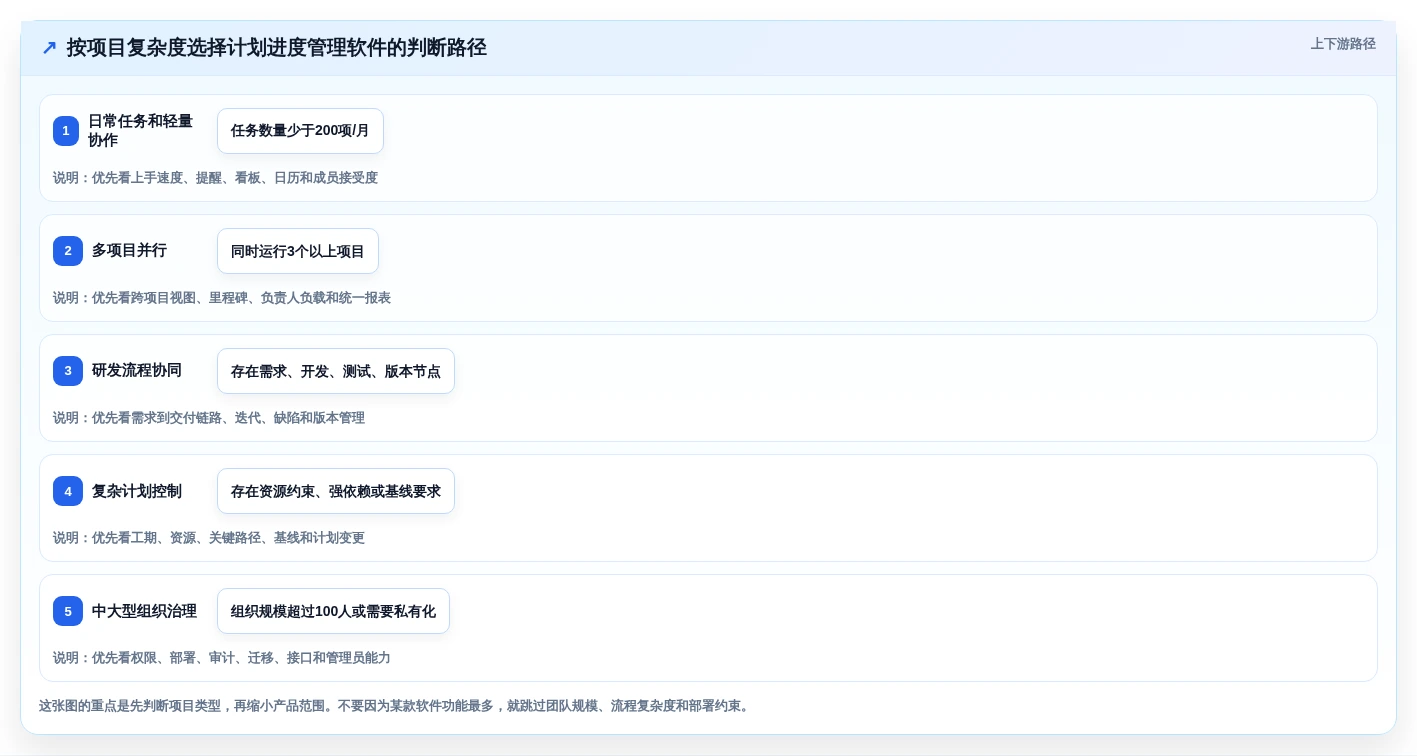
Task: Select the 中大型组织治理 step title
Action: point(144,611)
